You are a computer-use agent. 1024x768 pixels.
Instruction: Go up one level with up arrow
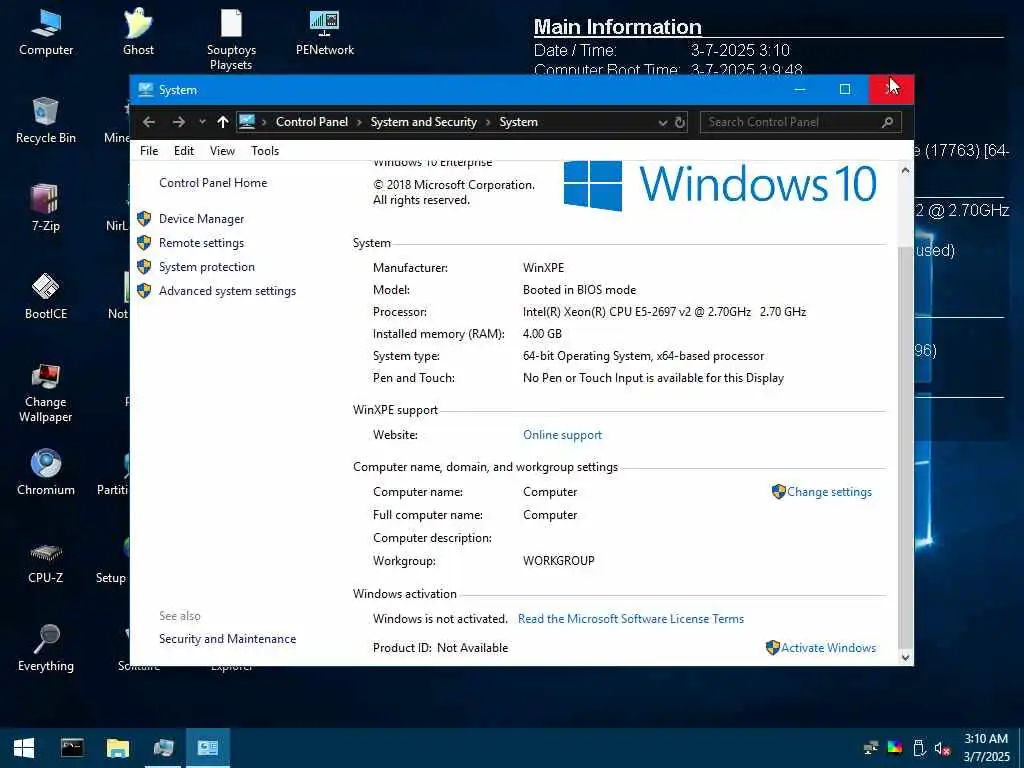(x=223, y=122)
